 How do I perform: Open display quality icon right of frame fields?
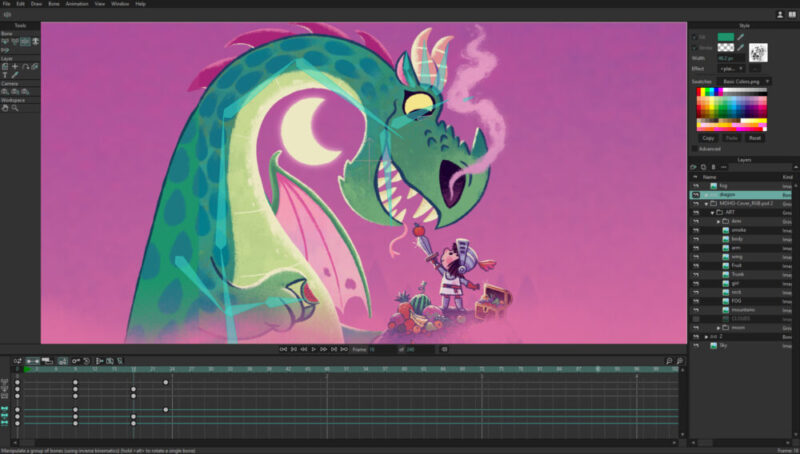pos(444,349)
